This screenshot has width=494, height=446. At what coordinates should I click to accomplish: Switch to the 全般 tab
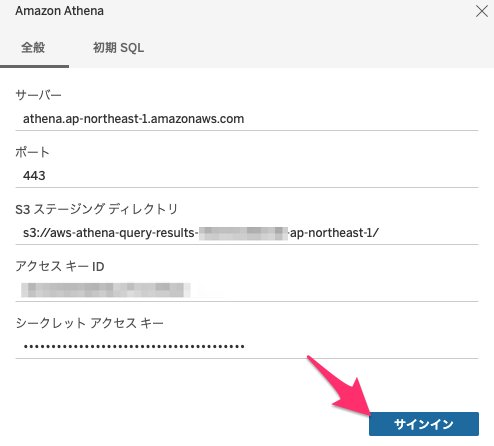click(x=33, y=48)
